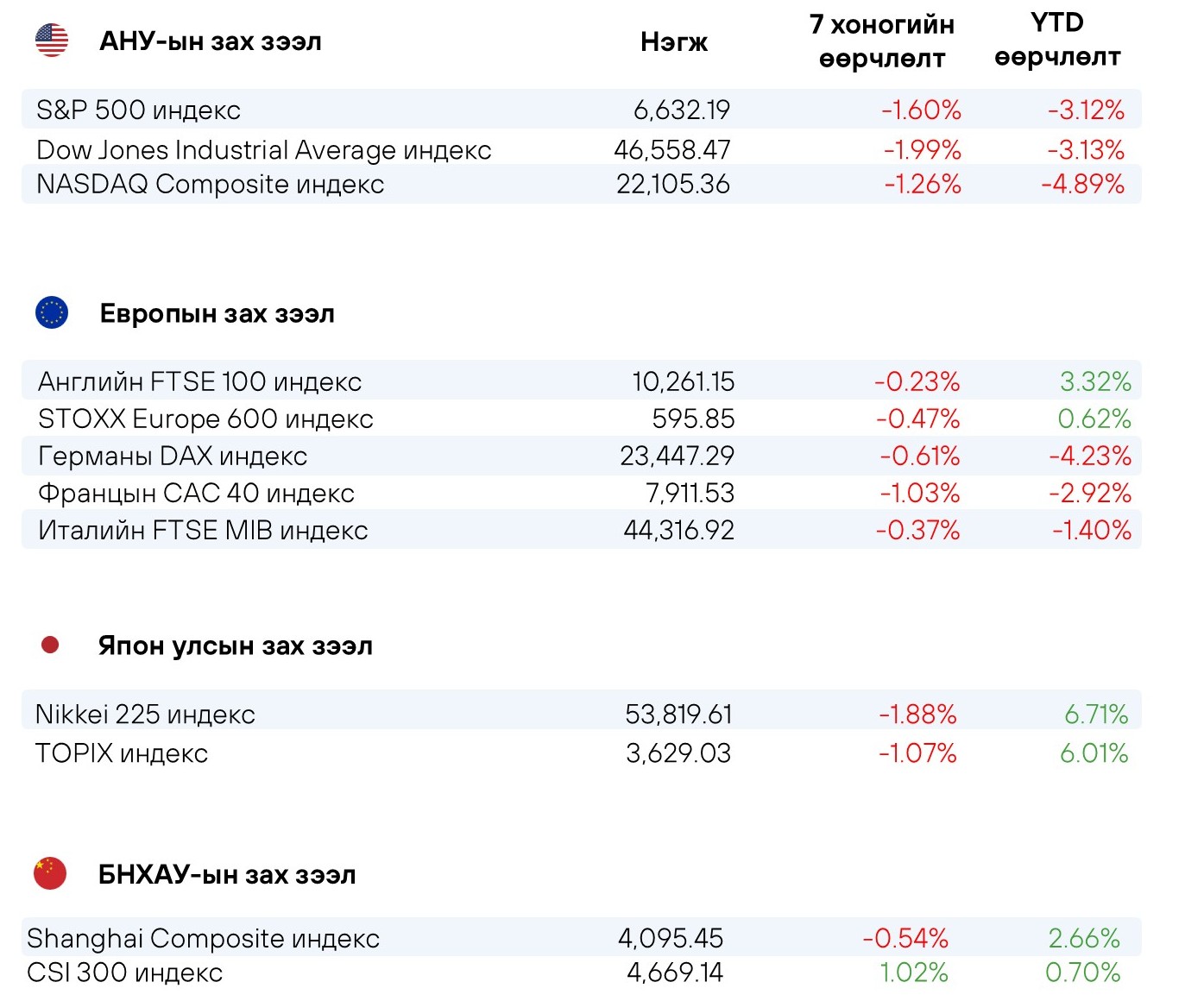Screen dimensions: 1204x1001
Task: Click the Германы DAX YTD value -4.23%
Action: [x=1090, y=456]
